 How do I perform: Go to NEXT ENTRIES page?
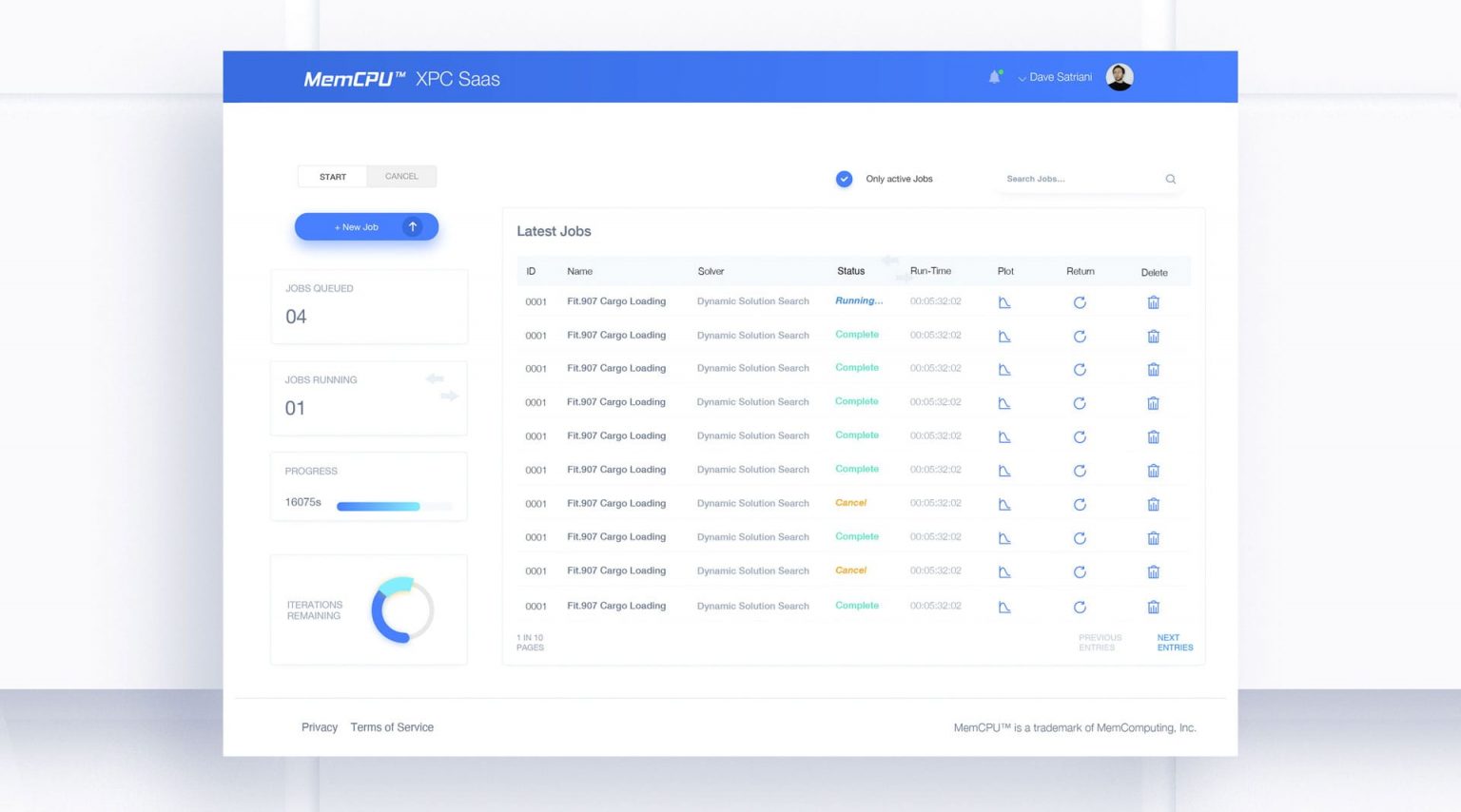tap(1174, 643)
